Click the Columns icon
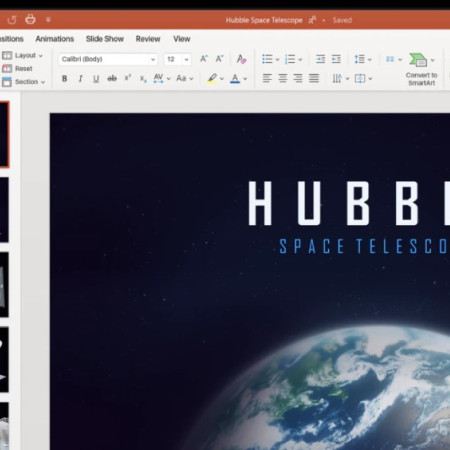Image resolution: width=450 pixels, height=450 pixels. click(x=390, y=59)
